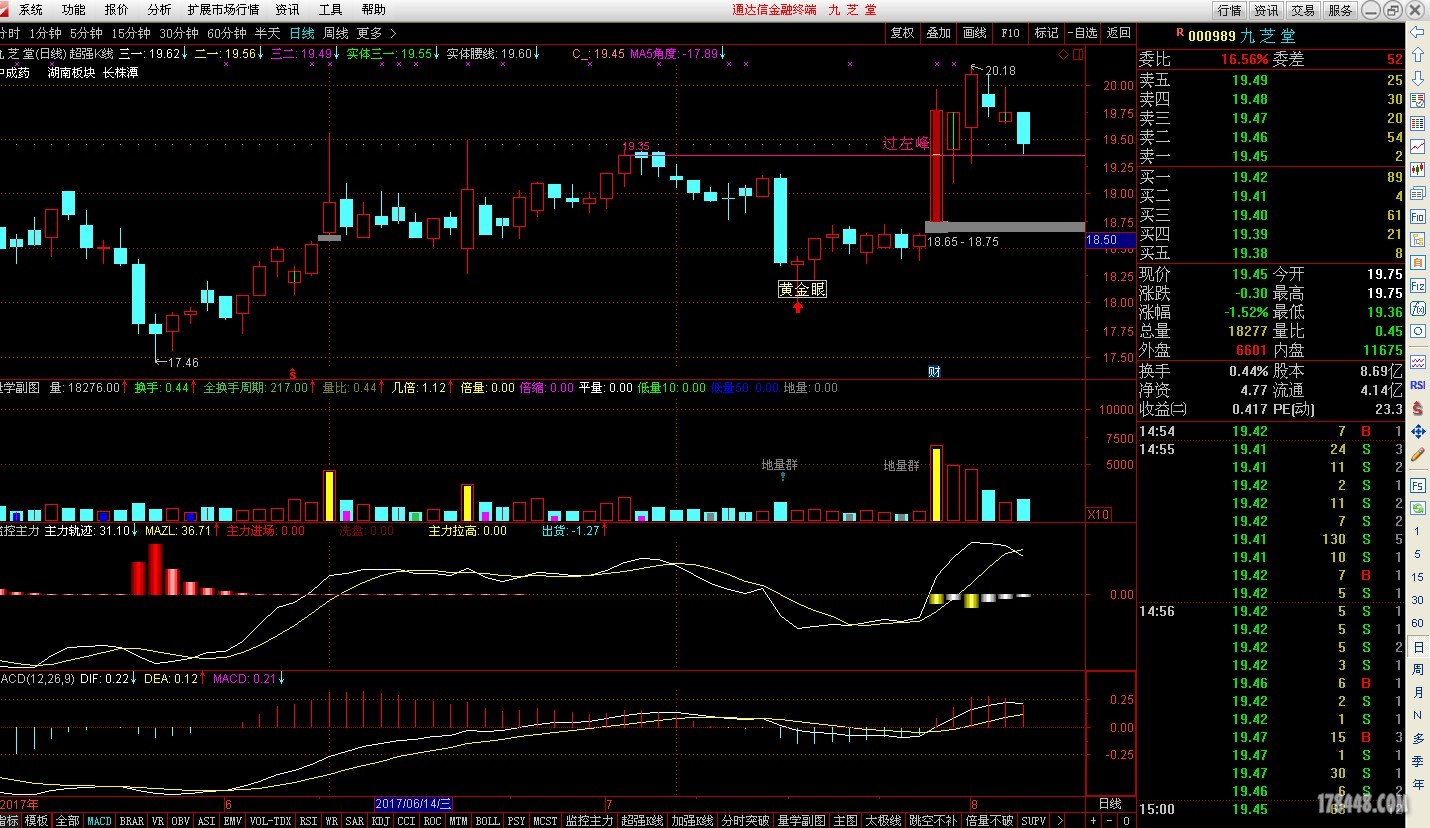Click the F10 toolbar button
The height and width of the screenshot is (828, 1430).
[1010, 33]
